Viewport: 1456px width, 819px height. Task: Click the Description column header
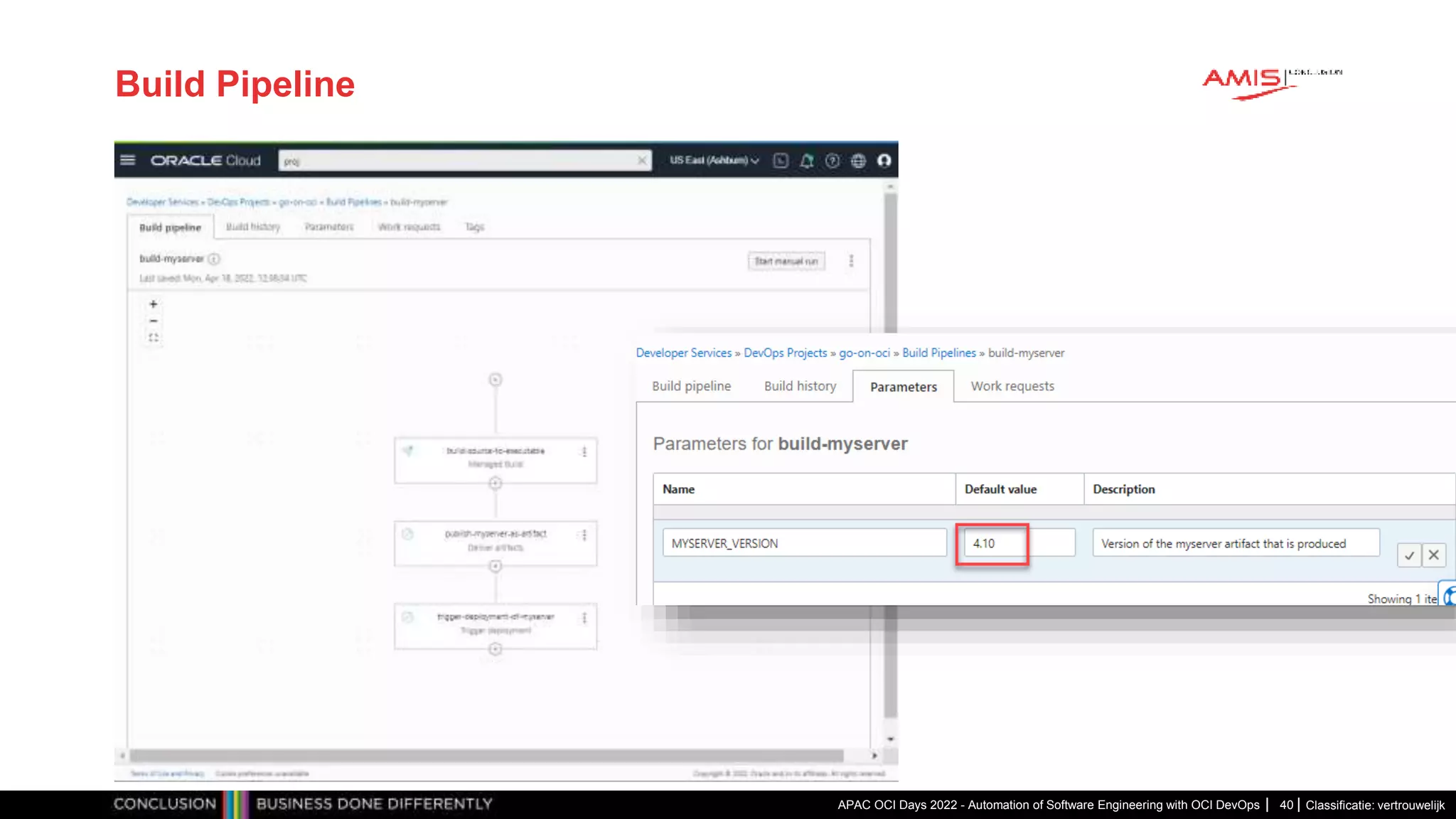pos(1269,489)
